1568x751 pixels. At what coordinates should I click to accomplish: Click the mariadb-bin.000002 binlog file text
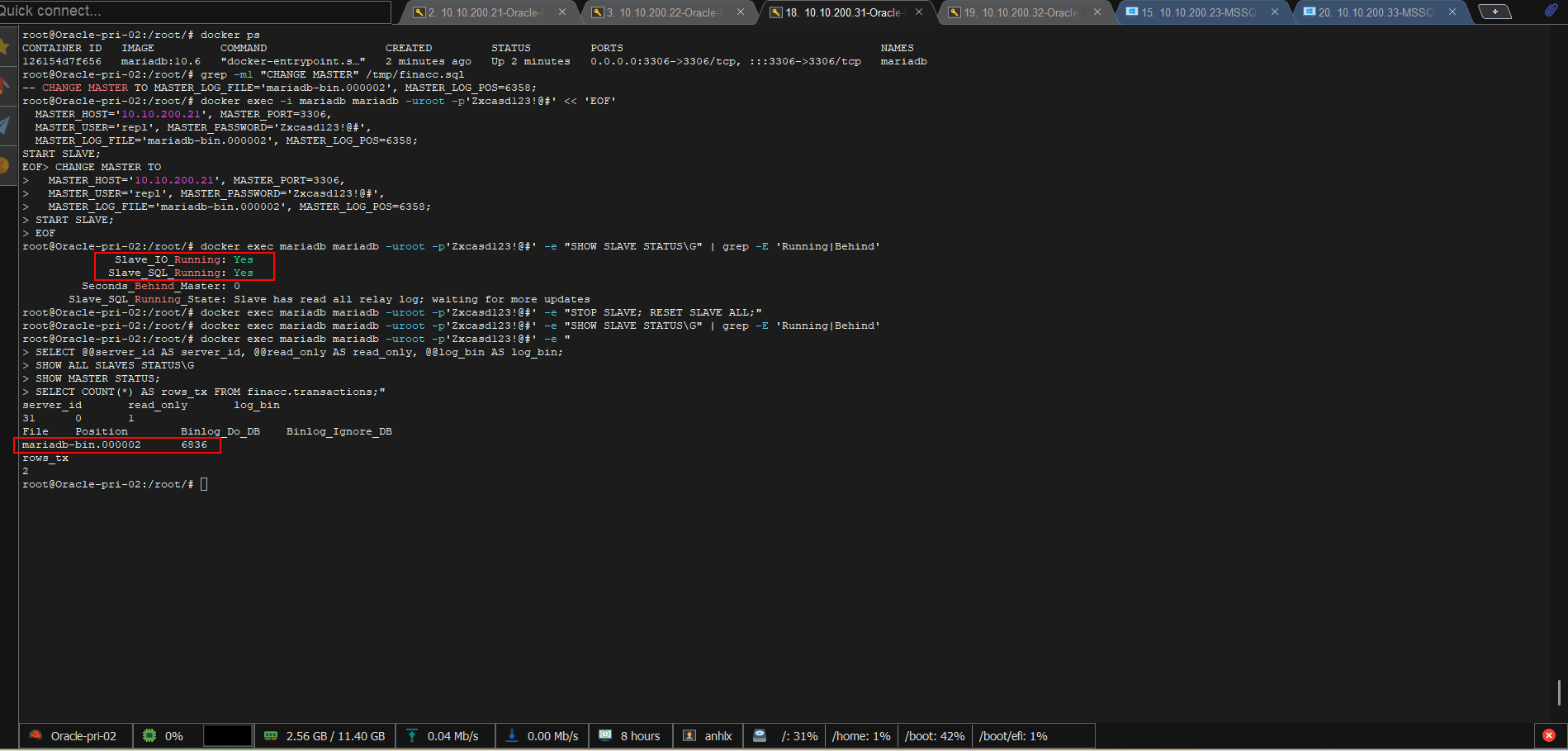coord(82,444)
